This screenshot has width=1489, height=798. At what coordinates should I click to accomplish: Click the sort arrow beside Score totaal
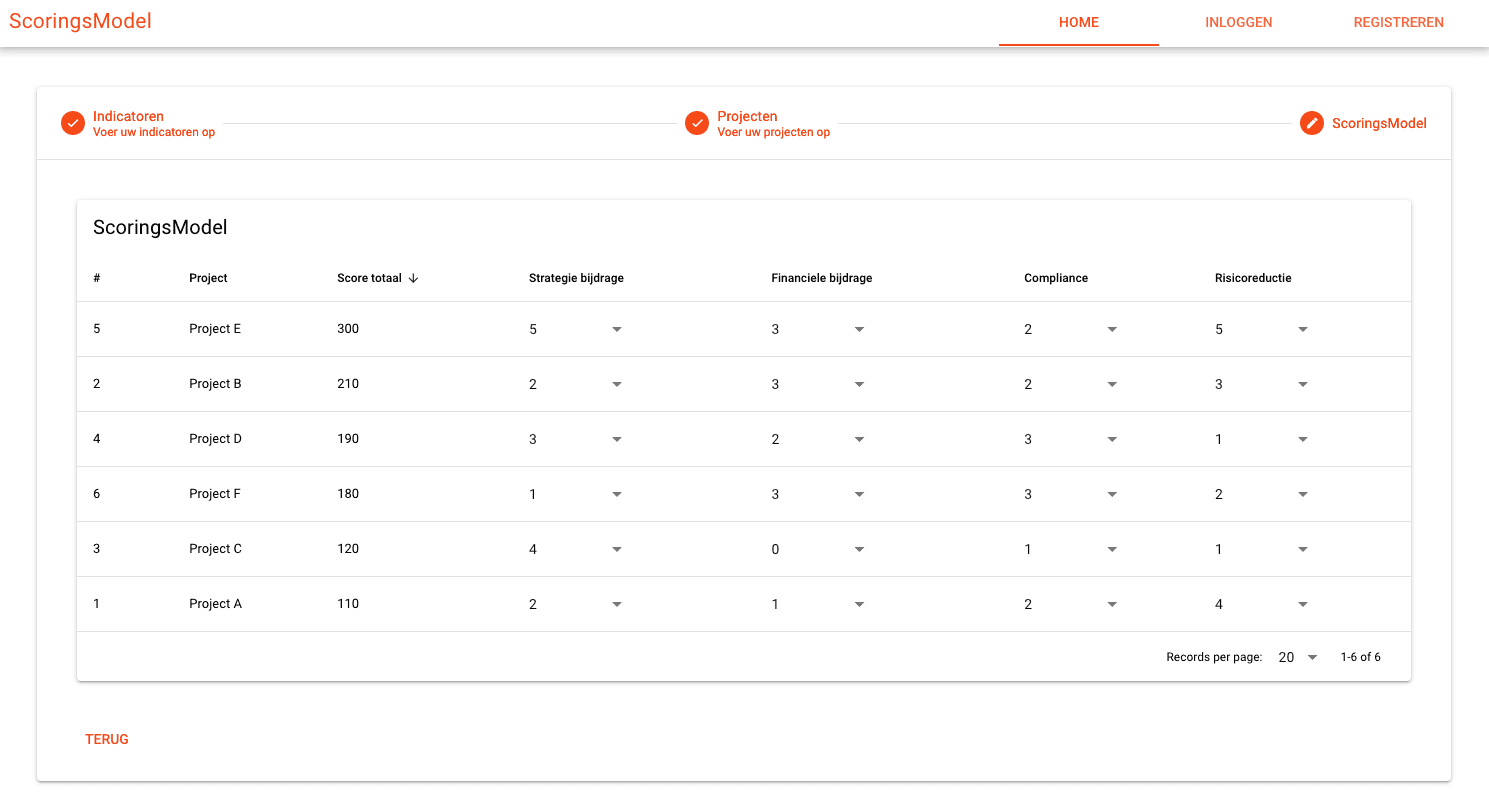413,278
